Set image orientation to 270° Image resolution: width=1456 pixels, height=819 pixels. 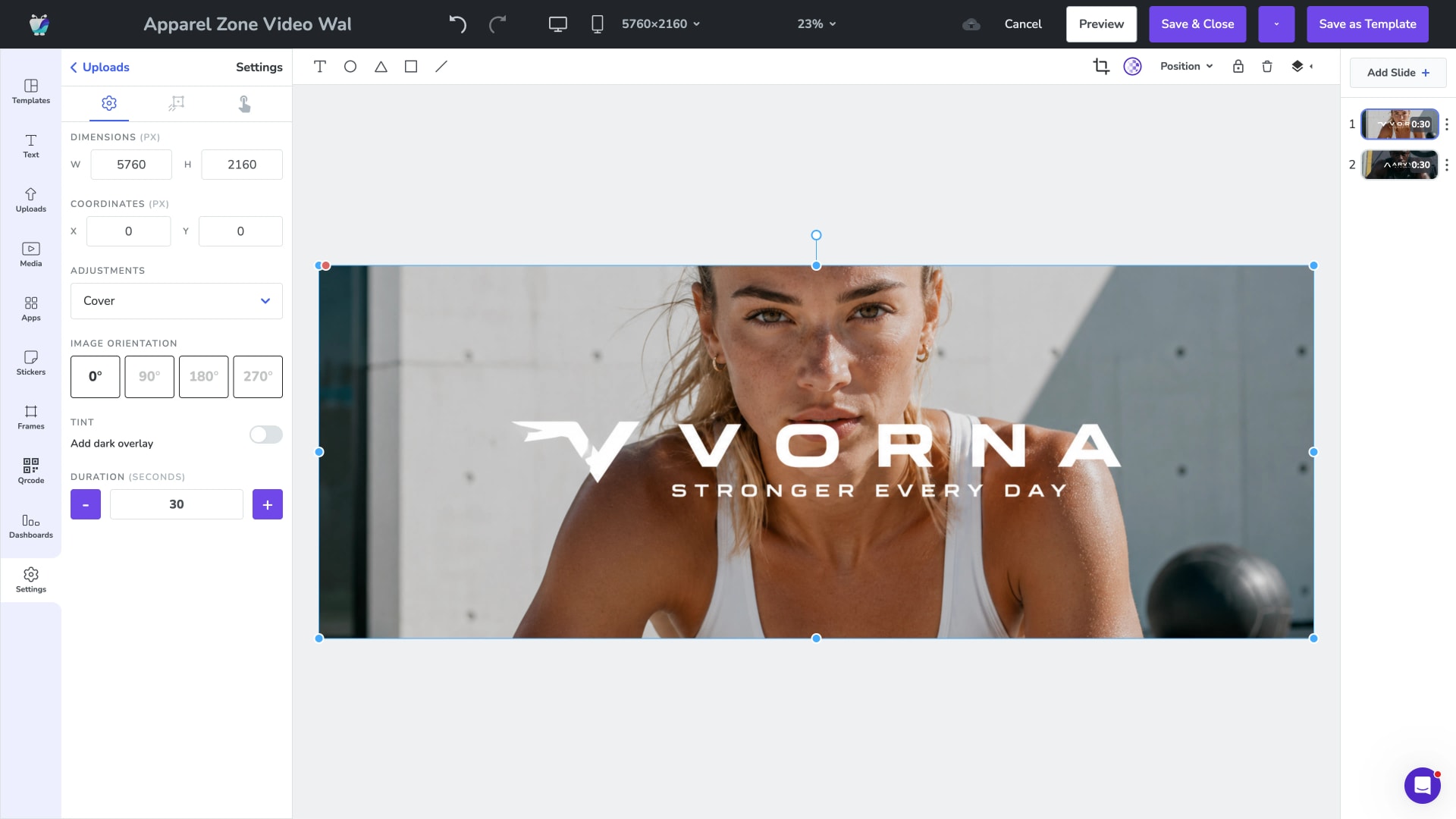258,377
